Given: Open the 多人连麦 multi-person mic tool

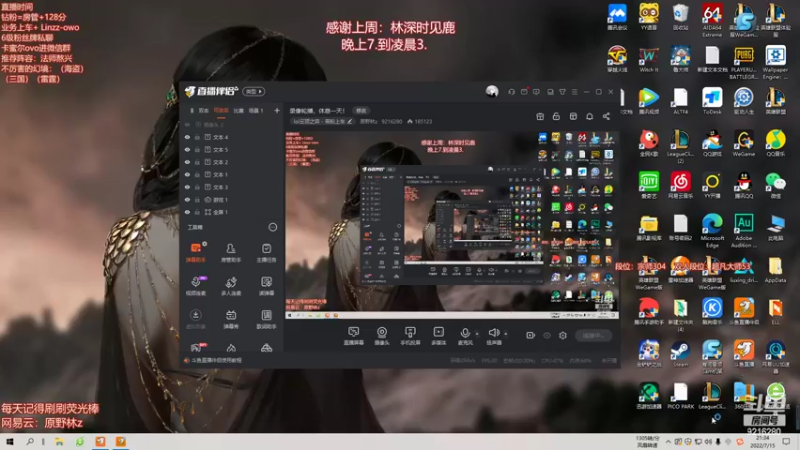Looking at the screenshot, I should pyautogui.click(x=231, y=285).
